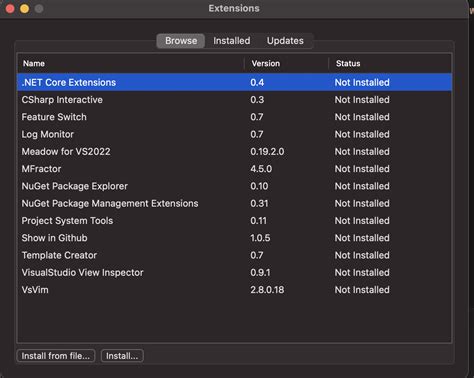Click version 2.8.0.18 of VsVim

tap(267, 290)
